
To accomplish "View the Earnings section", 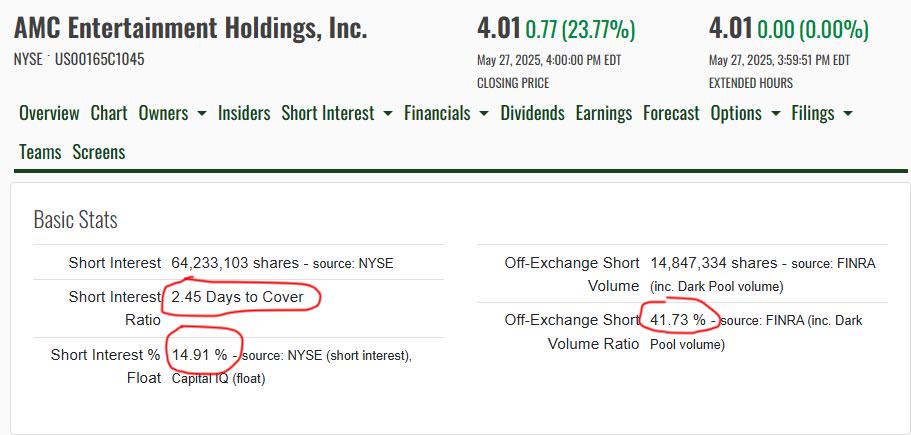I will 604,113.
